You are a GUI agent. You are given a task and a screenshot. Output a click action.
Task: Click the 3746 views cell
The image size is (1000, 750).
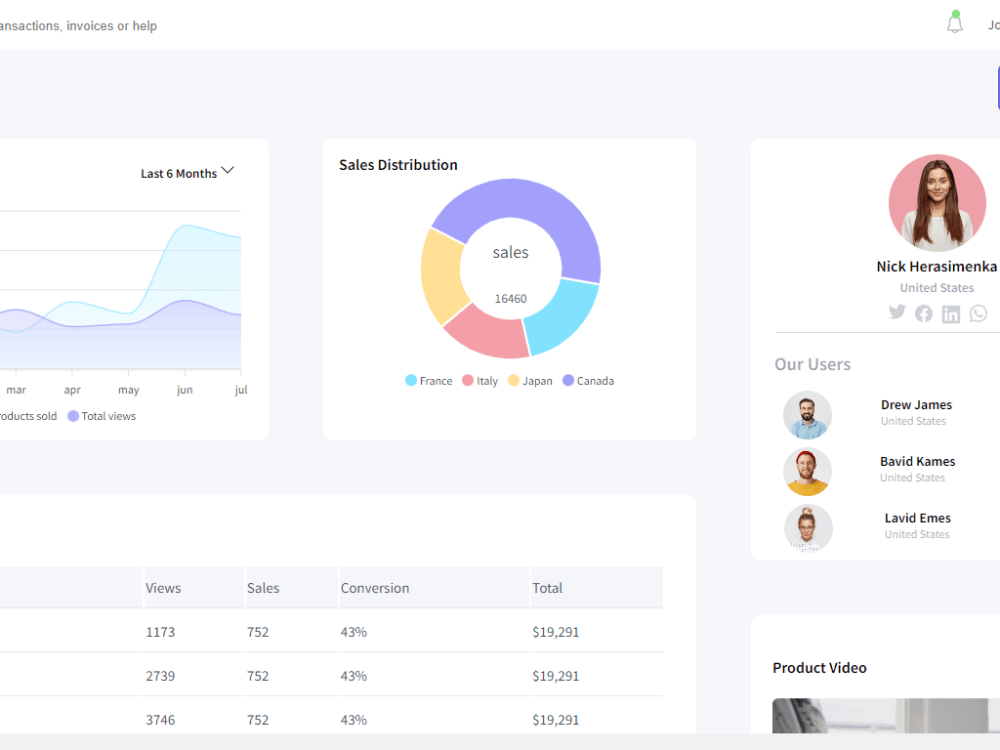(x=160, y=720)
